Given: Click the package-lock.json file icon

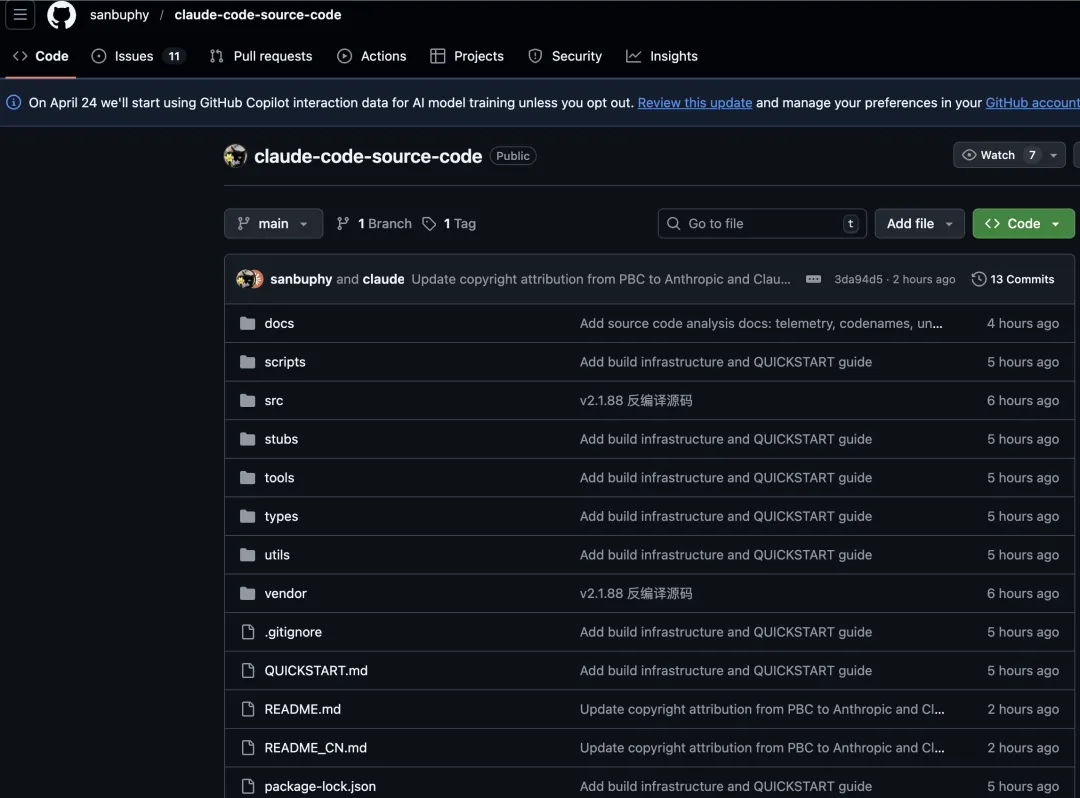Looking at the screenshot, I should [248, 786].
